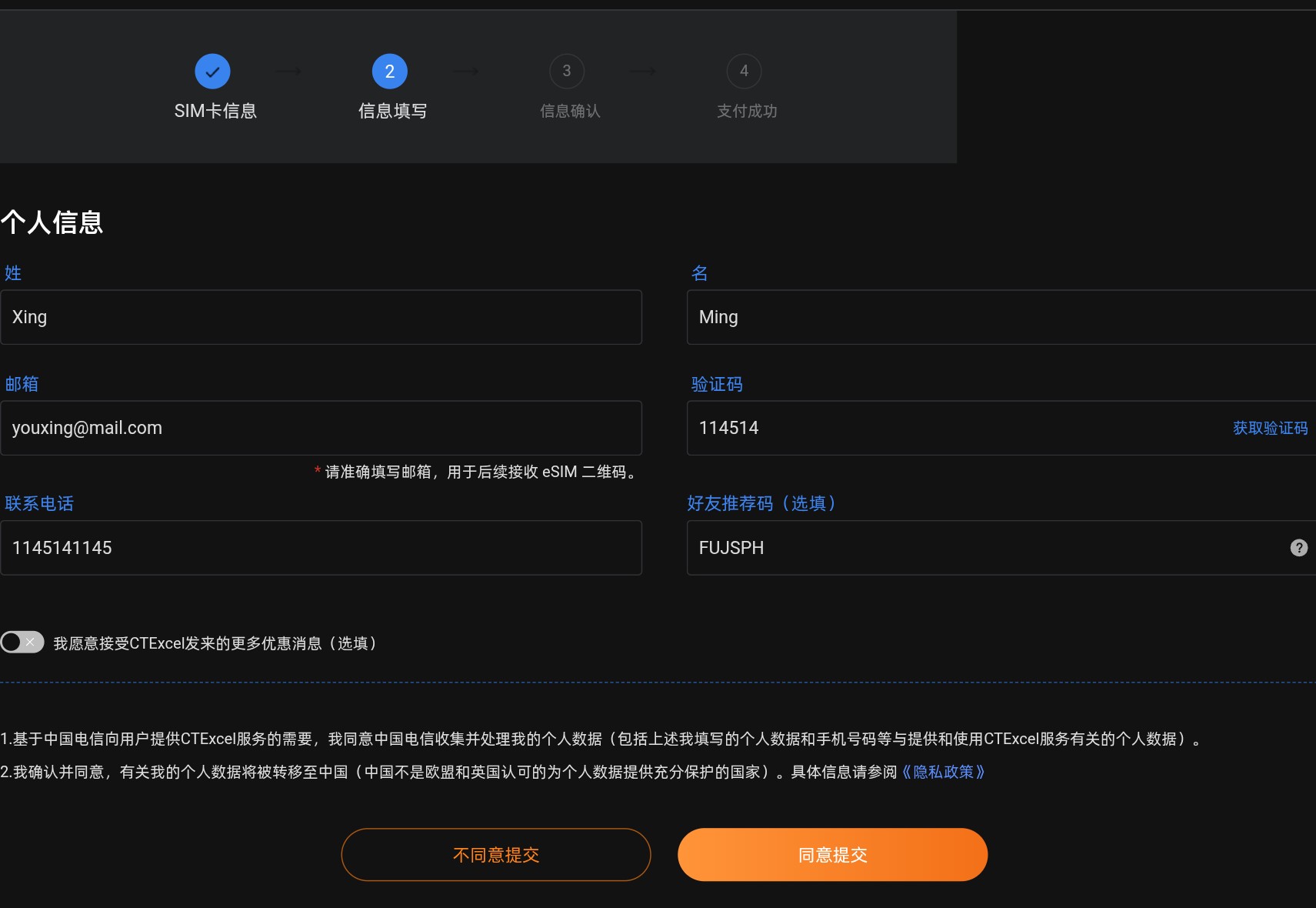
Task: Click the arrow leading to 支付成功
Action: click(643, 71)
